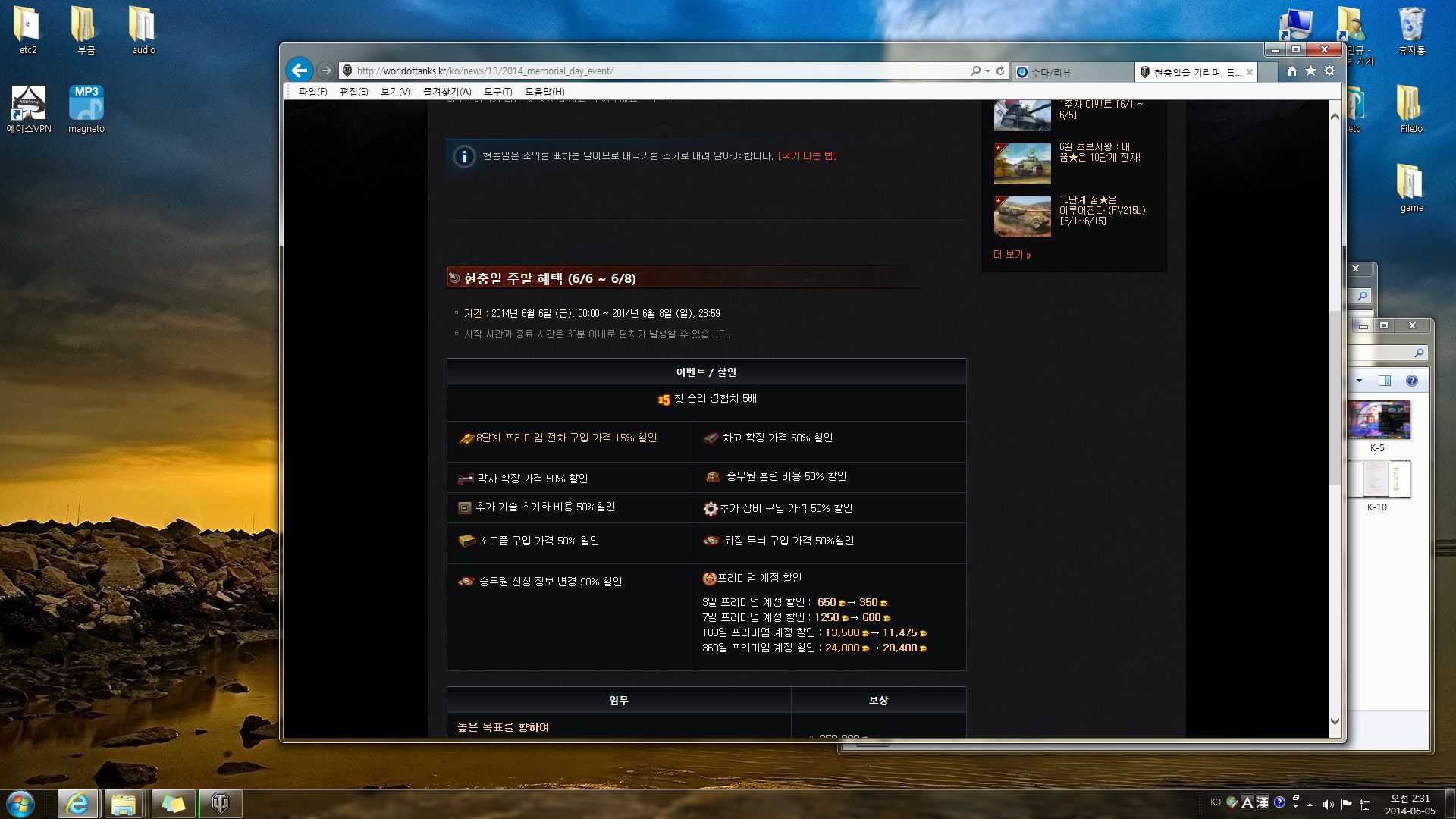Screen dimensions: 1456x819
Task: Click the [국기 다는 법] link
Action: (x=807, y=155)
